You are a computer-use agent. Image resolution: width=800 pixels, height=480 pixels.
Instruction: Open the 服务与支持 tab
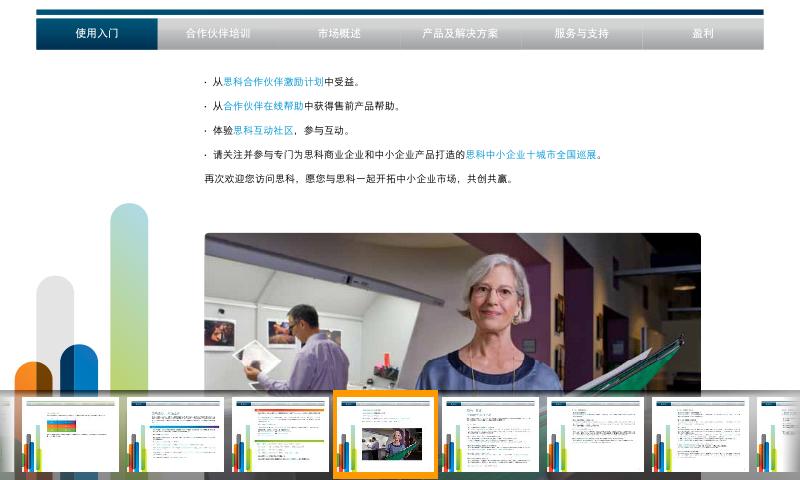581,34
